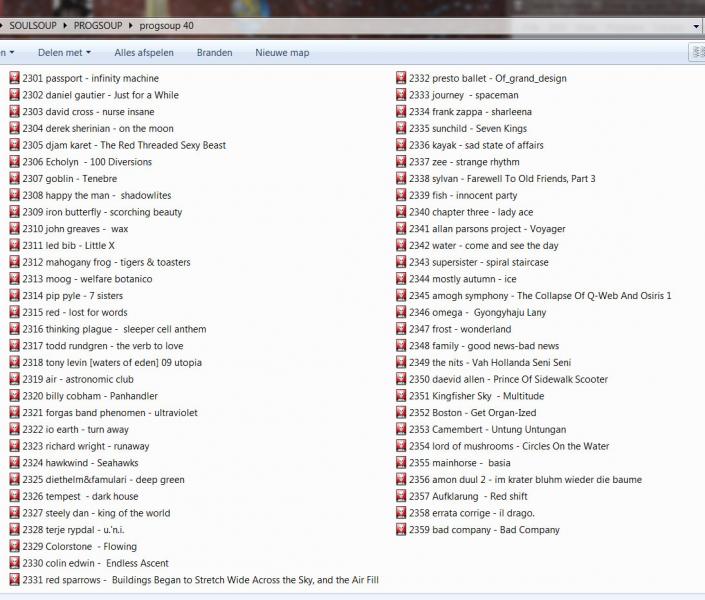Screen dimensions: 705x600
Task: Click file icon for 2309 iron butterfly
Action: [x=14, y=212]
